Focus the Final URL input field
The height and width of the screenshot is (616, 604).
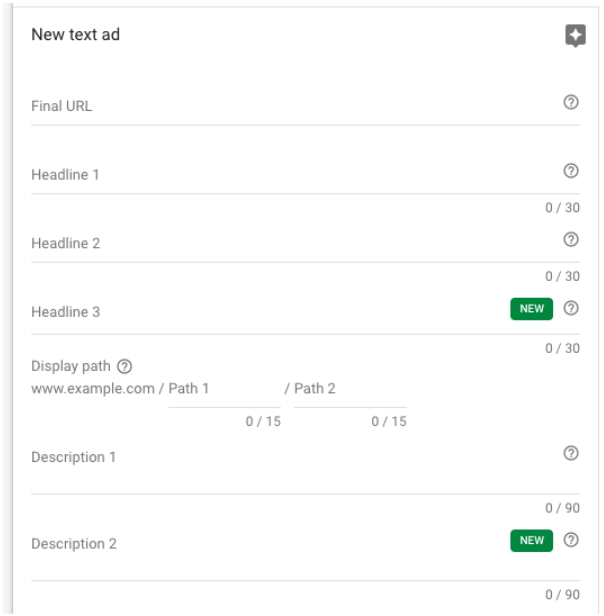290,106
